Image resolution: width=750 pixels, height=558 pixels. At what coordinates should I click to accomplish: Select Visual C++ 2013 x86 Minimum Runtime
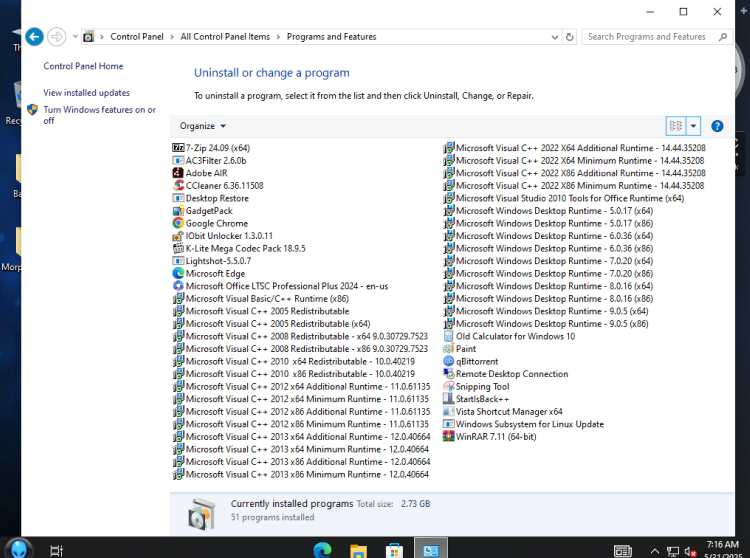(301, 474)
